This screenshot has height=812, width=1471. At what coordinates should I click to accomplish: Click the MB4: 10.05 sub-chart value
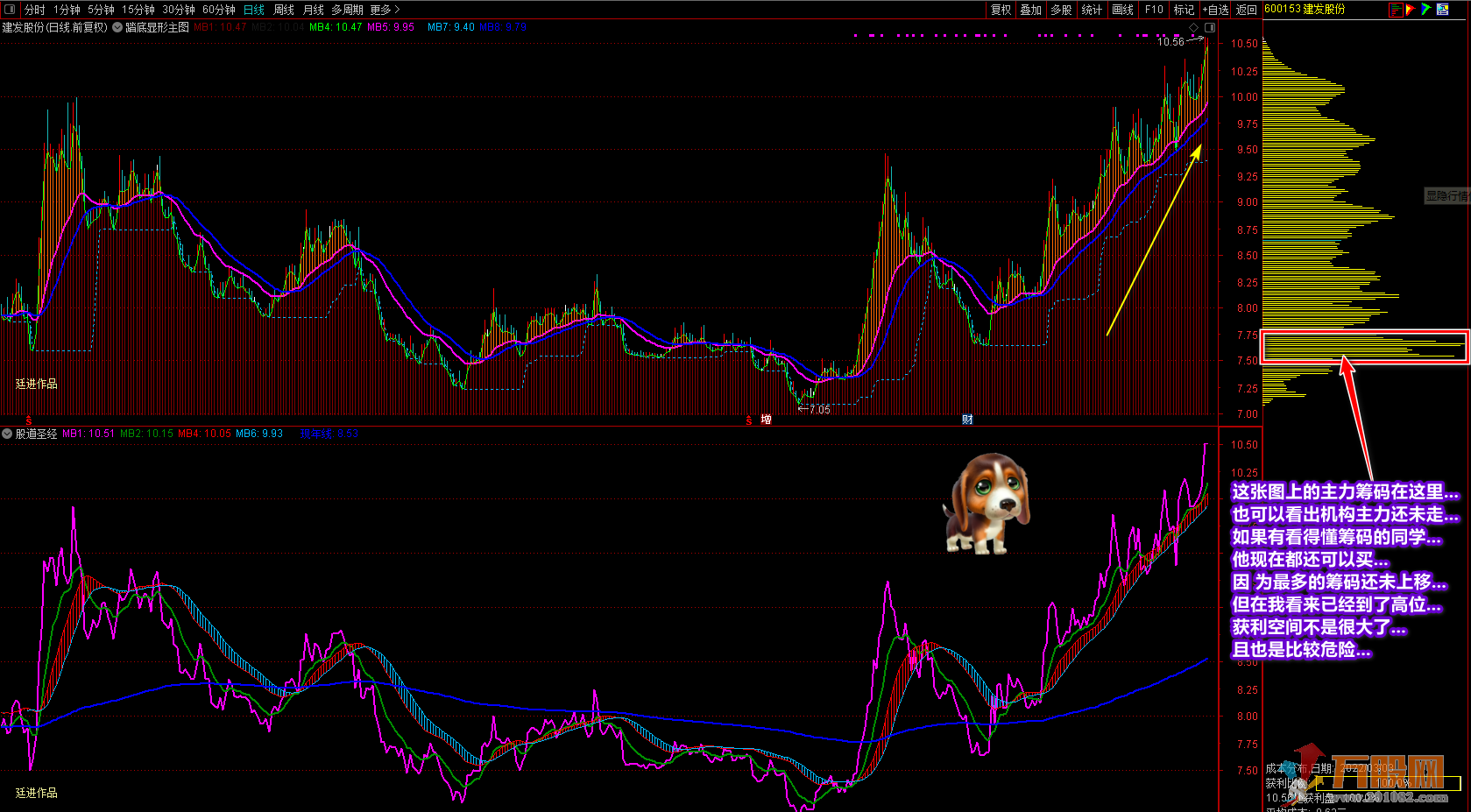click(x=204, y=434)
